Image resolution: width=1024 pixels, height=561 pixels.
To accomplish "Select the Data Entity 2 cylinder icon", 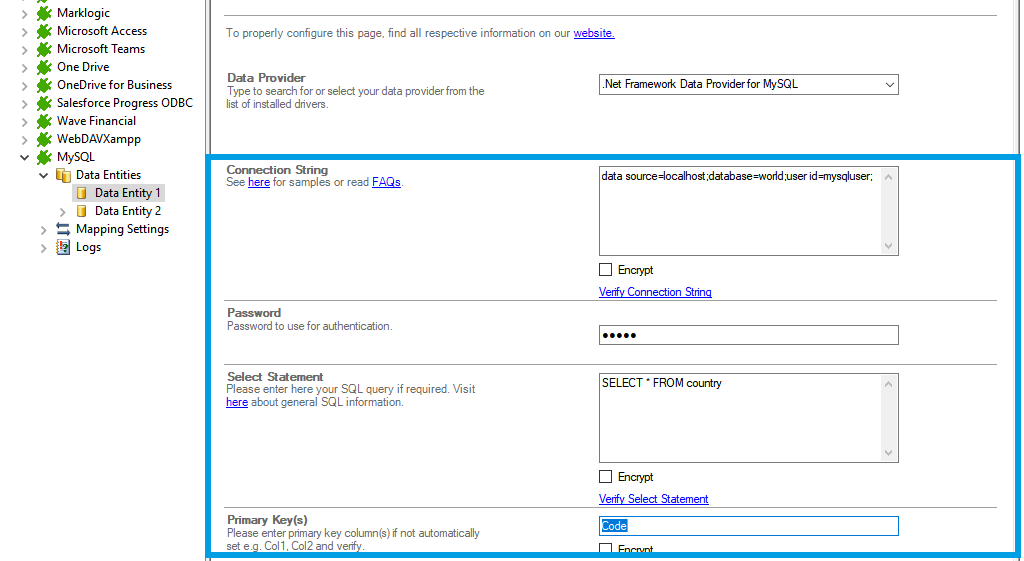I will point(82,211).
